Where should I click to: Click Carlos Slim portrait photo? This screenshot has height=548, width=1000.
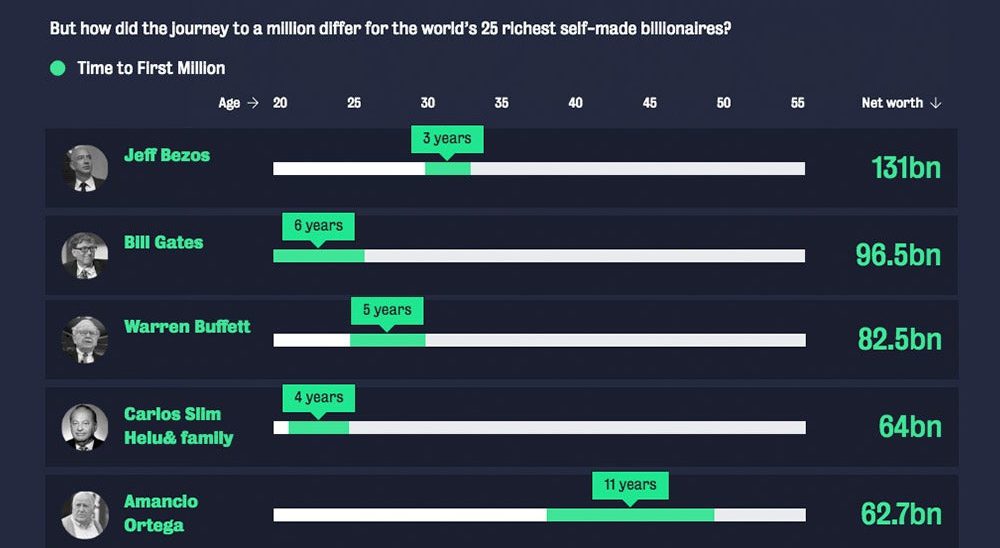tap(85, 427)
